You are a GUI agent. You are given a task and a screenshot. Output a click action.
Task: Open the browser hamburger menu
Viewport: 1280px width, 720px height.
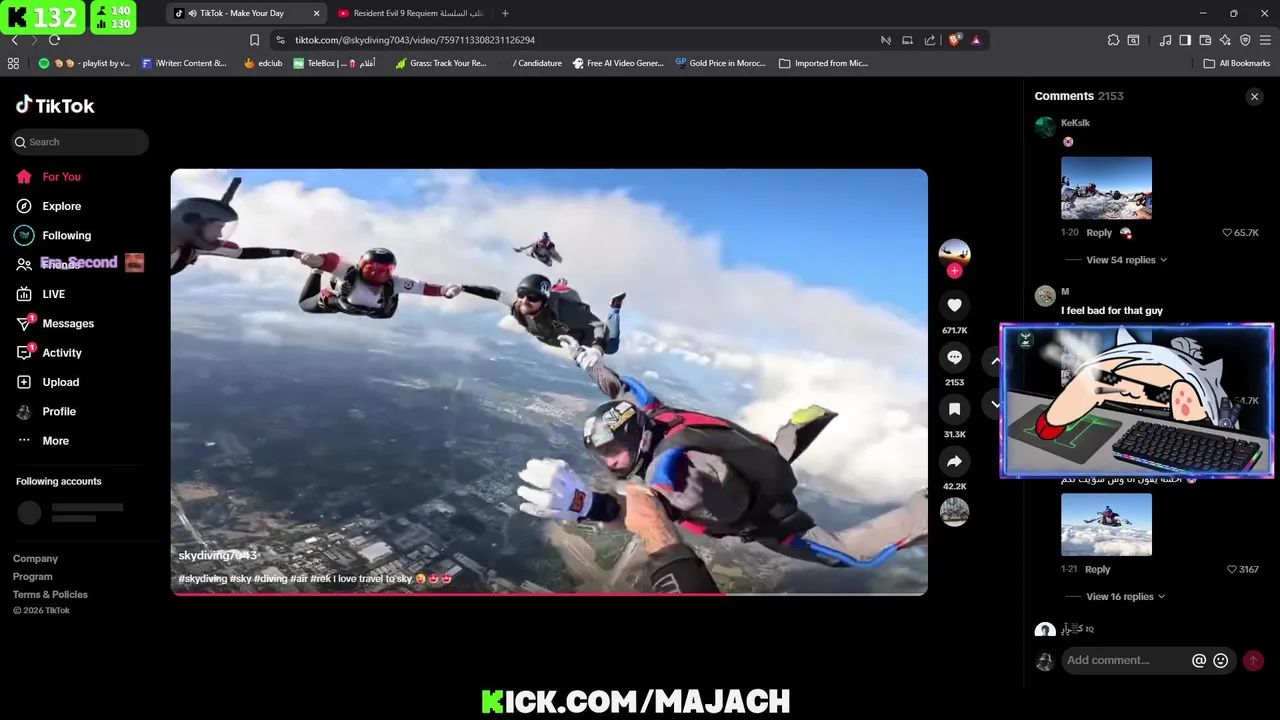(x=1266, y=40)
